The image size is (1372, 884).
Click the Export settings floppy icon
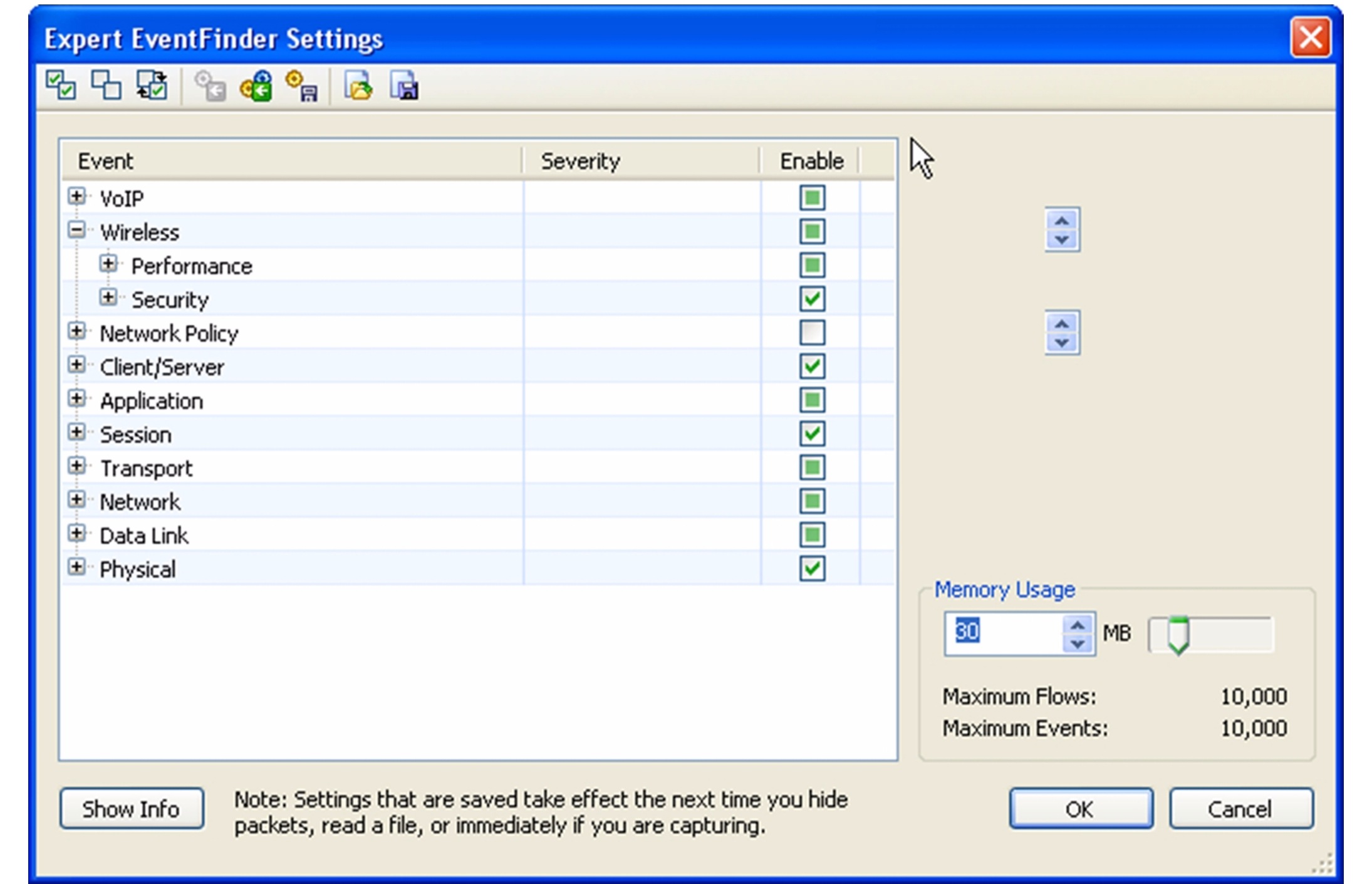coord(405,86)
